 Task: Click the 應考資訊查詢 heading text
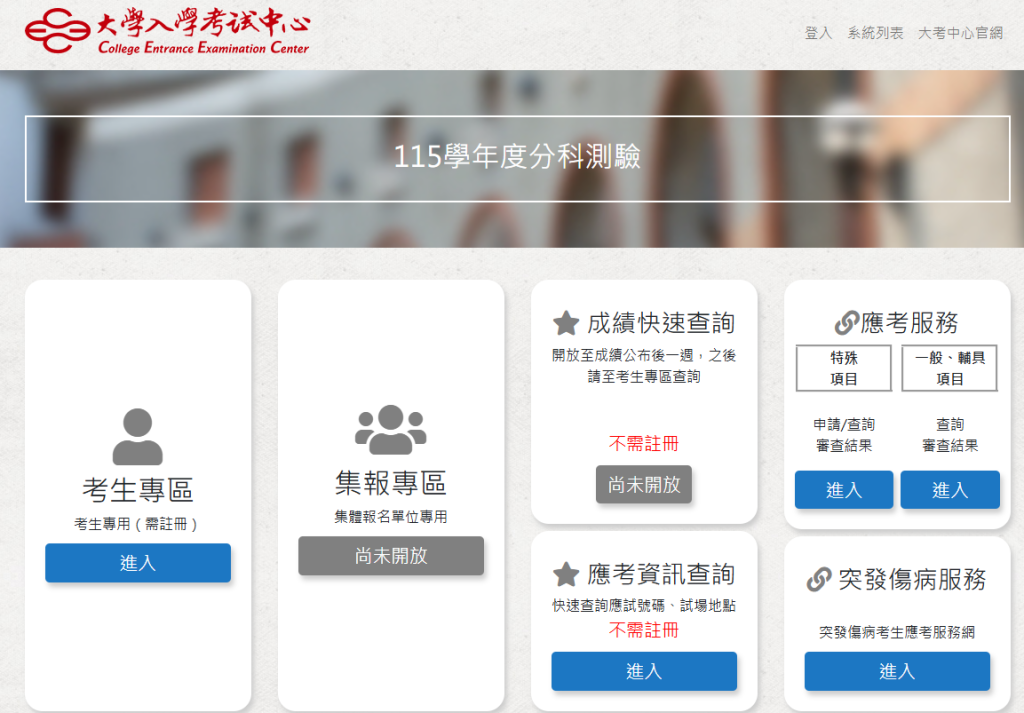click(661, 575)
